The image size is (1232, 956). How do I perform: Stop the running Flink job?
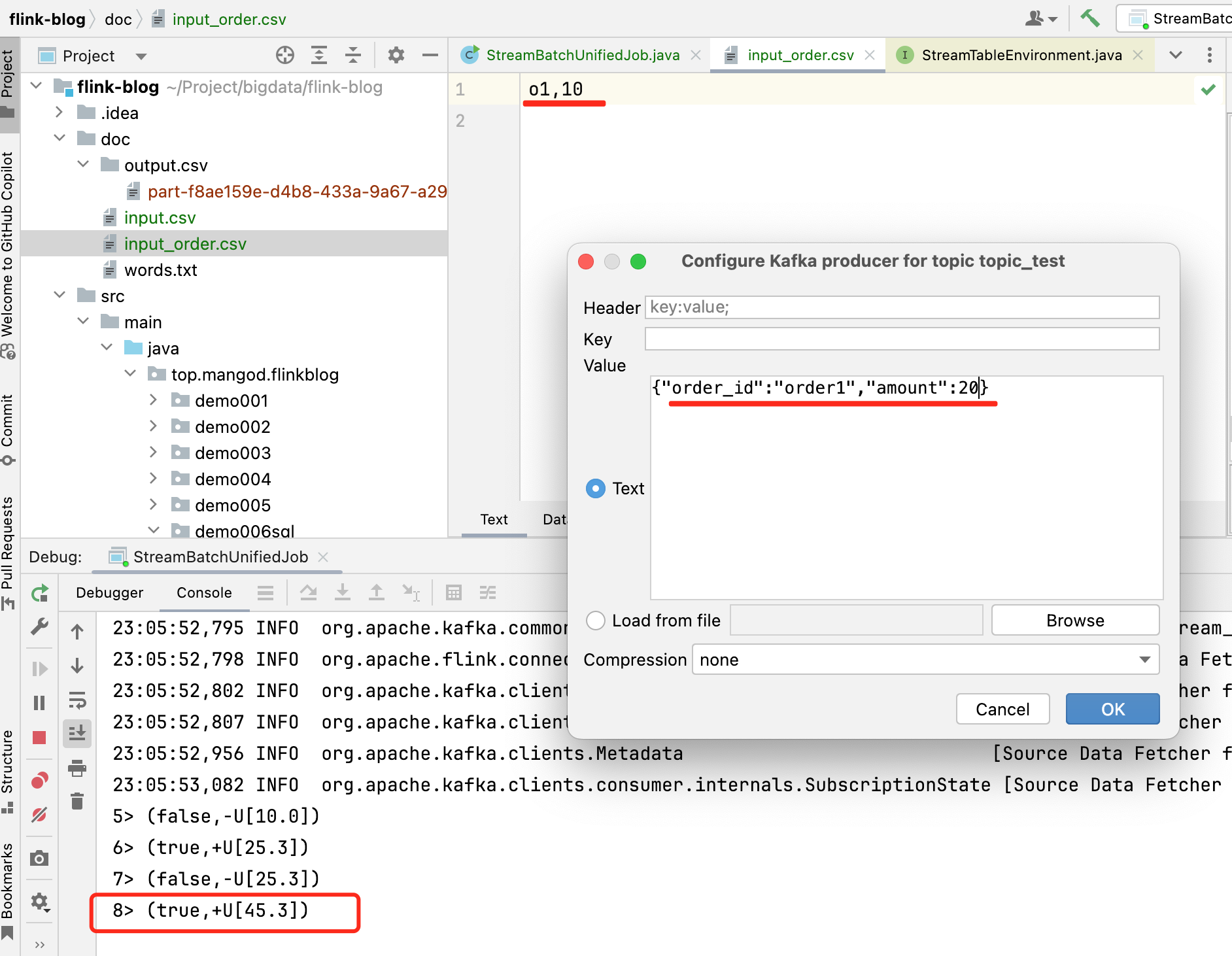(40, 737)
